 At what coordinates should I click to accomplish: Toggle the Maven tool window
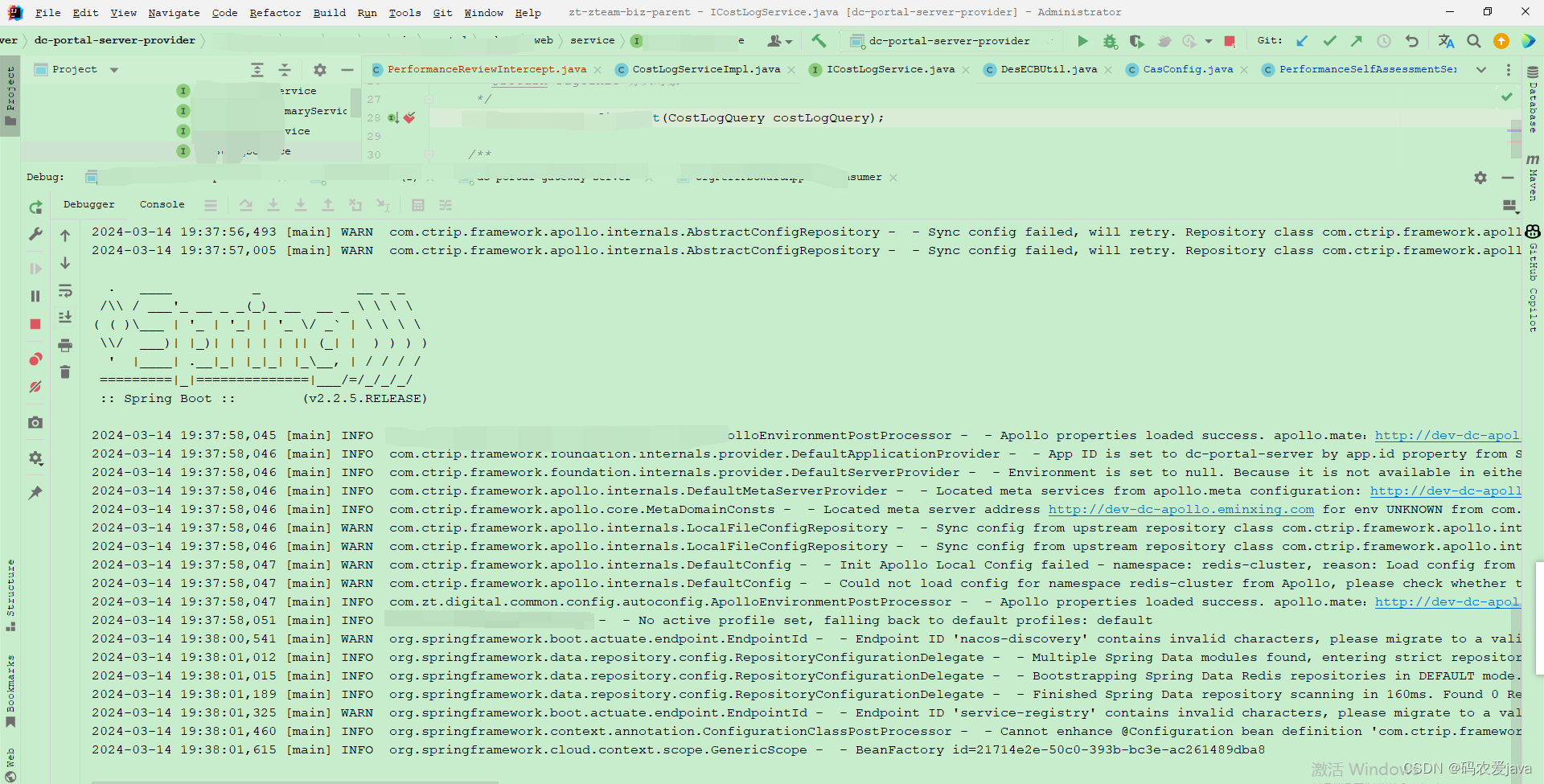pyautogui.click(x=1533, y=178)
